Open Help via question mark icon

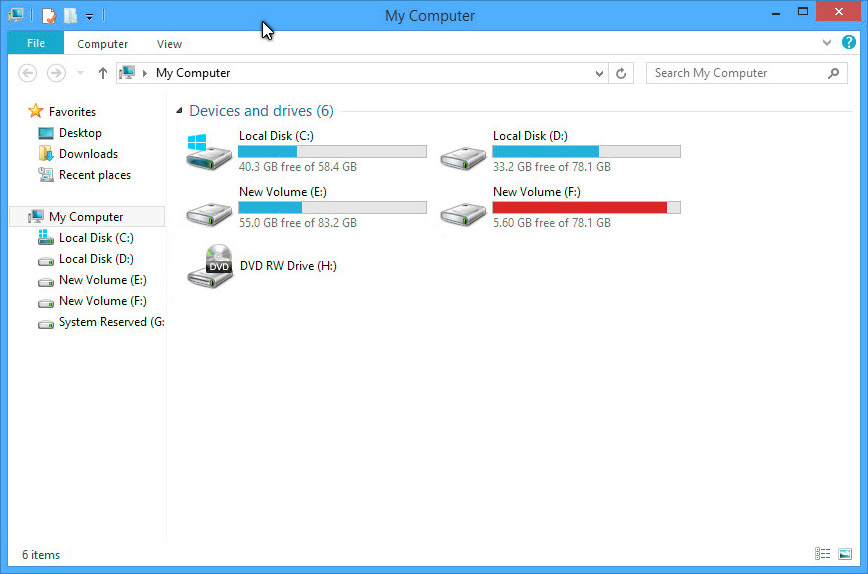point(849,42)
